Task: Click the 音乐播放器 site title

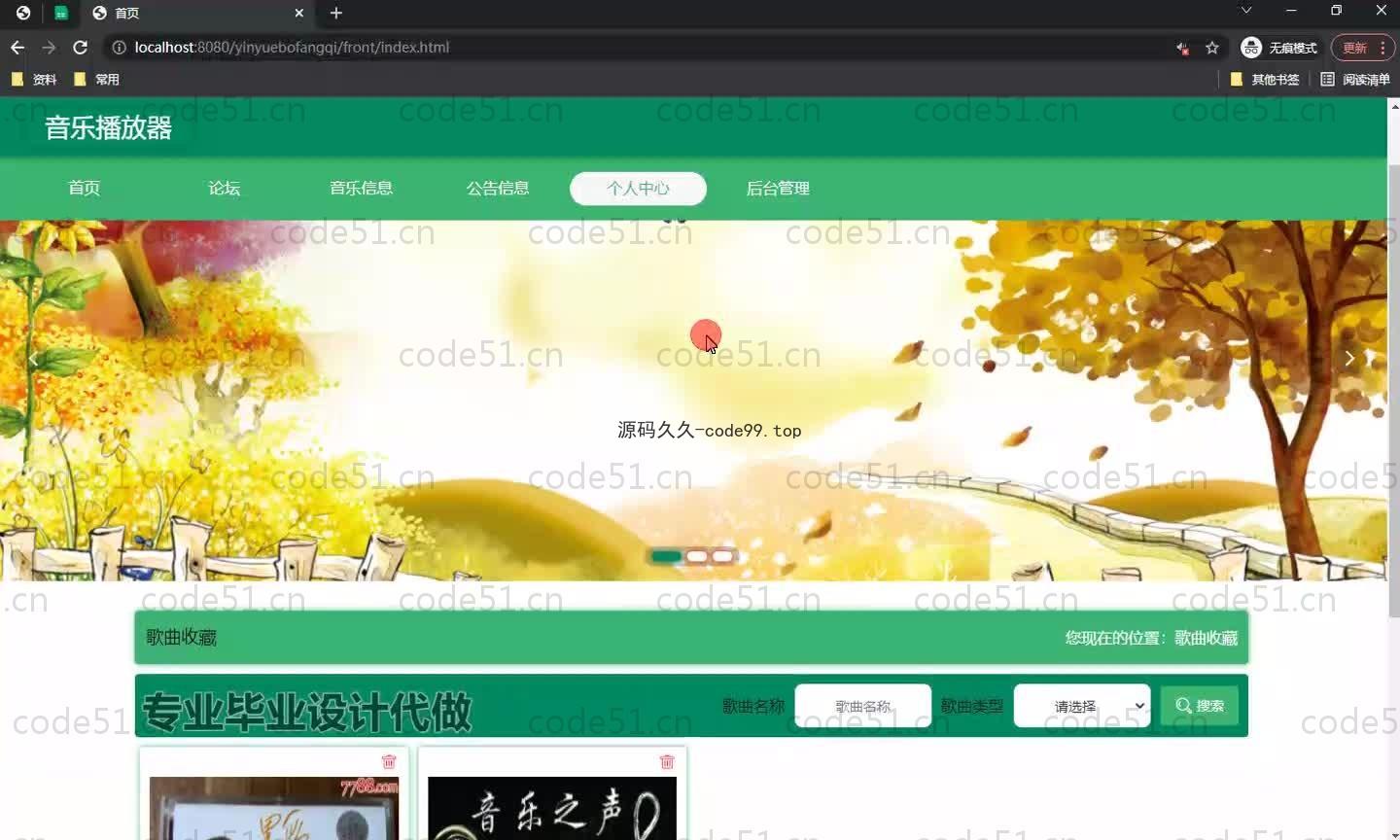Action: (x=108, y=128)
